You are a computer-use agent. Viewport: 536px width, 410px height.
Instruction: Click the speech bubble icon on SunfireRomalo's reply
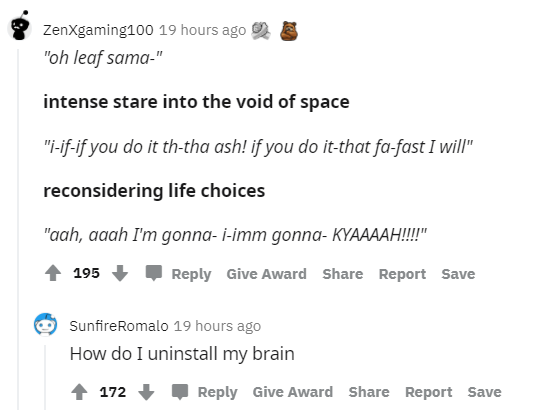(180, 392)
